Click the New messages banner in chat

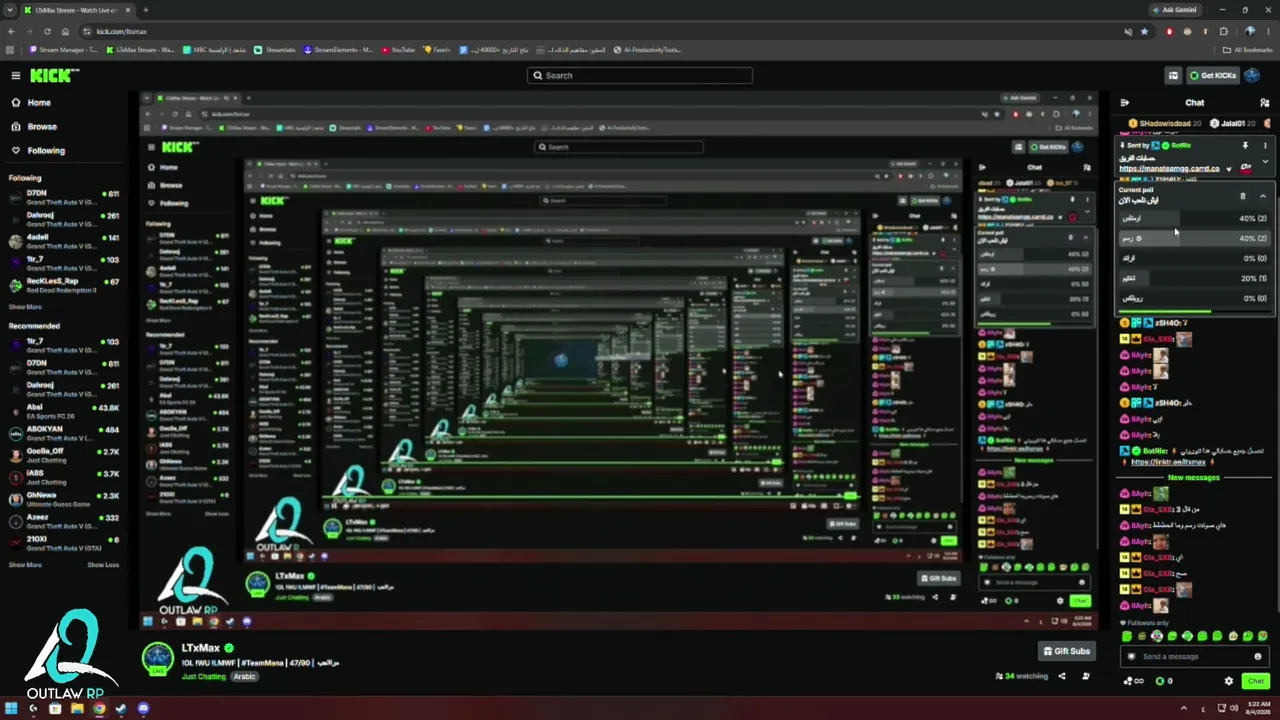click(x=1194, y=478)
